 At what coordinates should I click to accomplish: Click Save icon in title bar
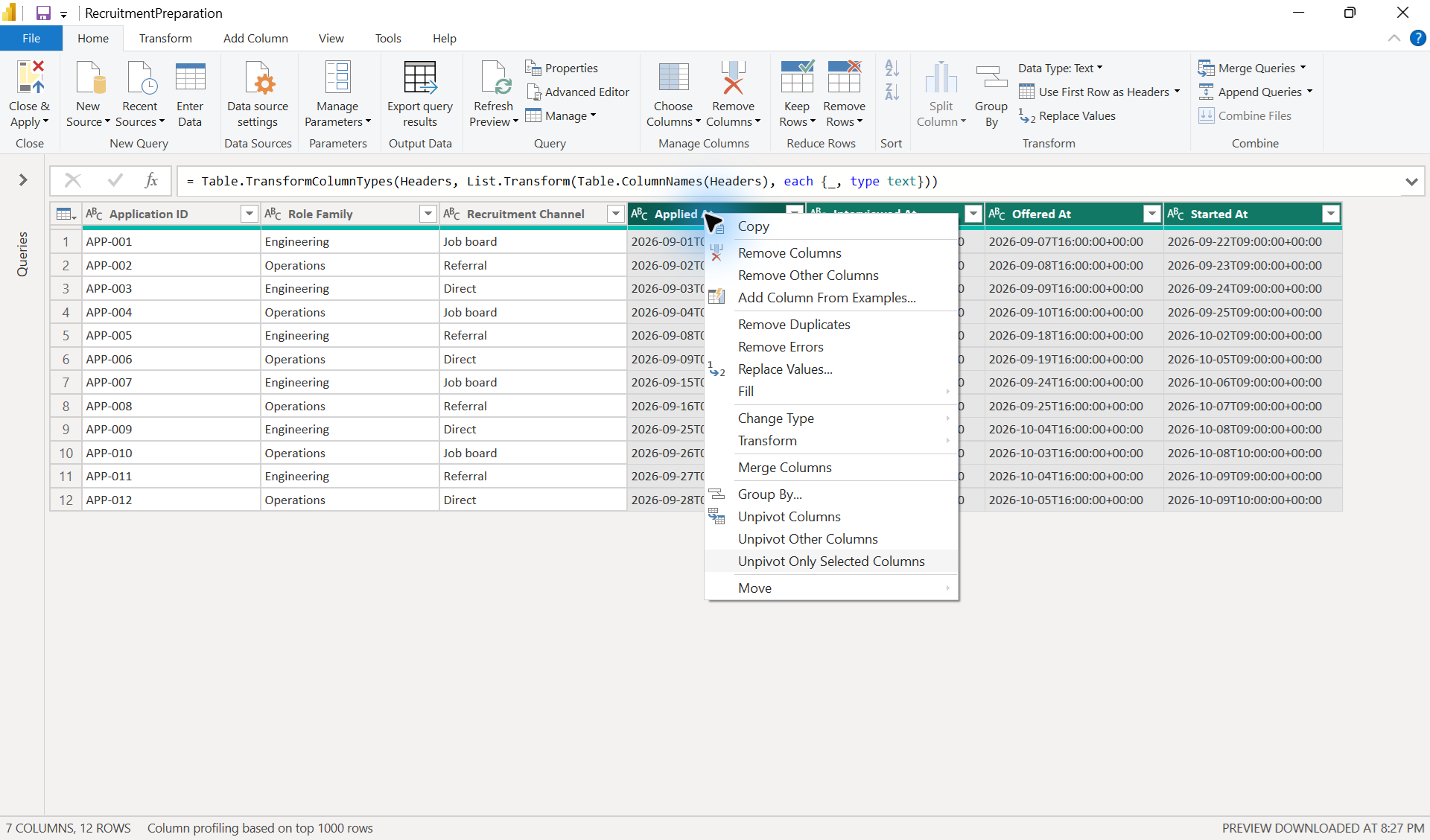(x=43, y=13)
